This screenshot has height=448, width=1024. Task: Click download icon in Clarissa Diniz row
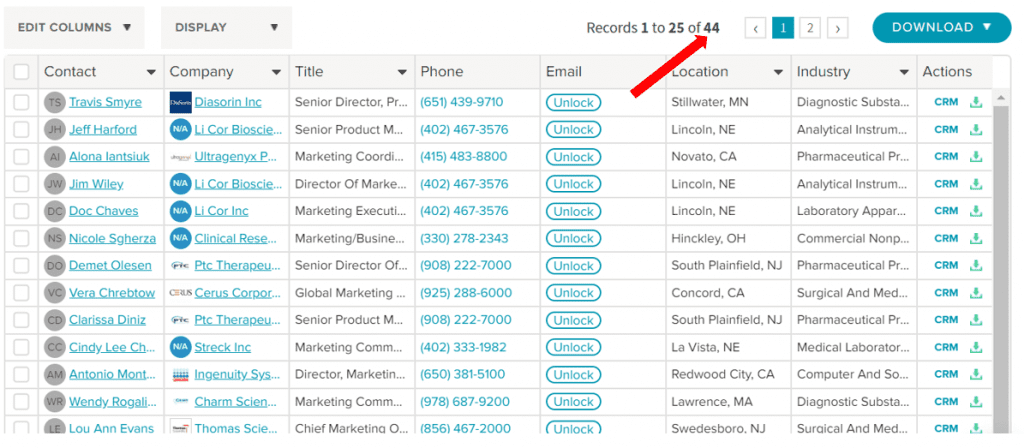tap(976, 320)
